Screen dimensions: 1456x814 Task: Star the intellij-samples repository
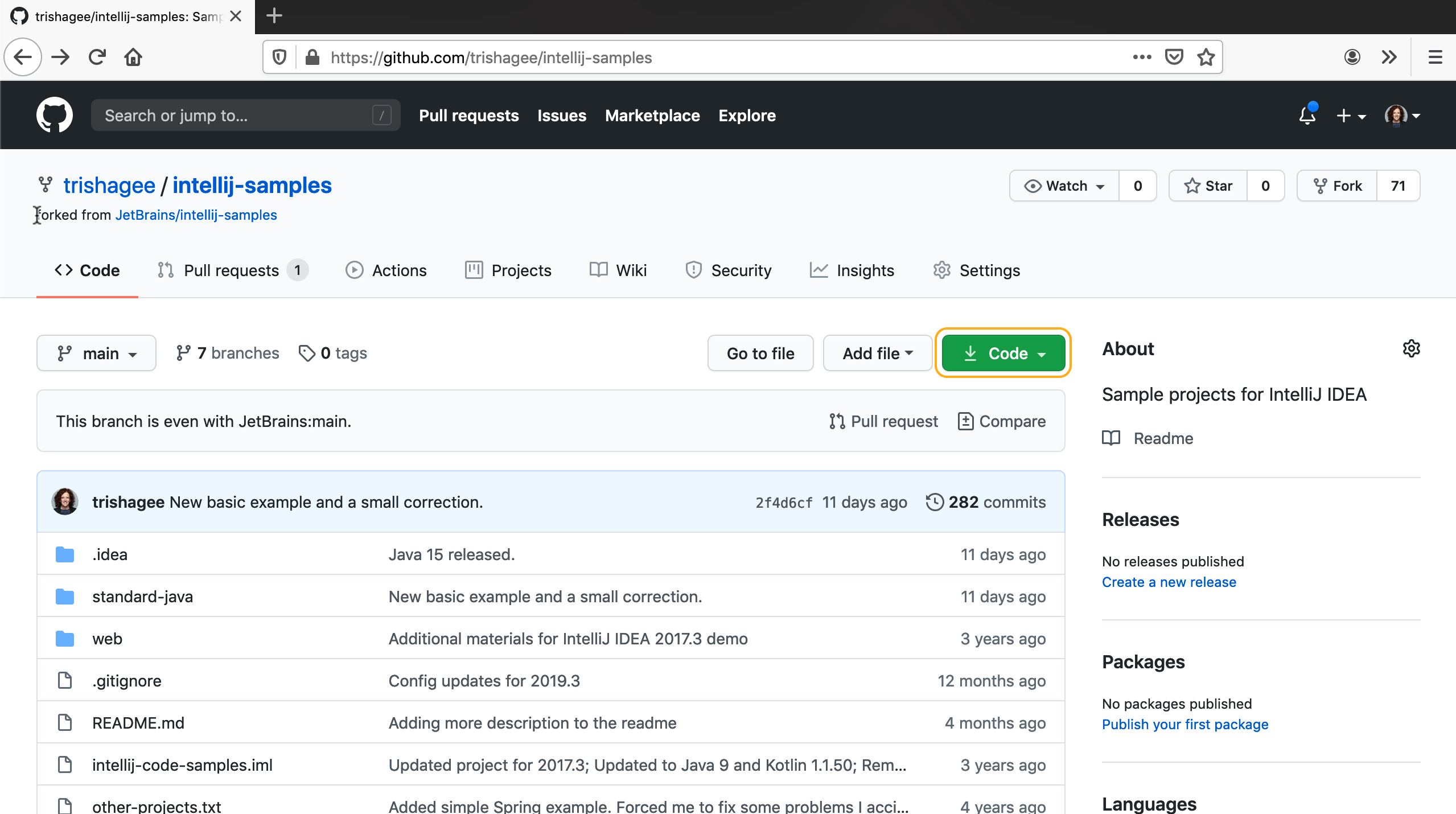1208,186
